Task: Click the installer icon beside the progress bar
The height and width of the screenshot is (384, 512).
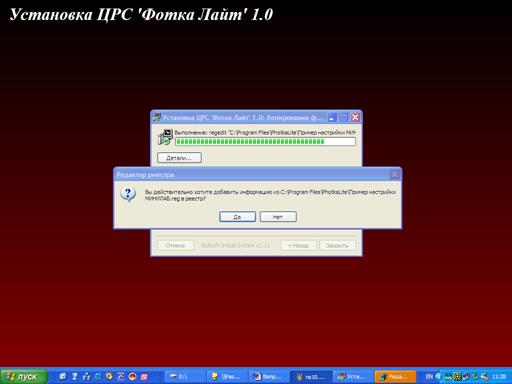Action: pos(165,137)
